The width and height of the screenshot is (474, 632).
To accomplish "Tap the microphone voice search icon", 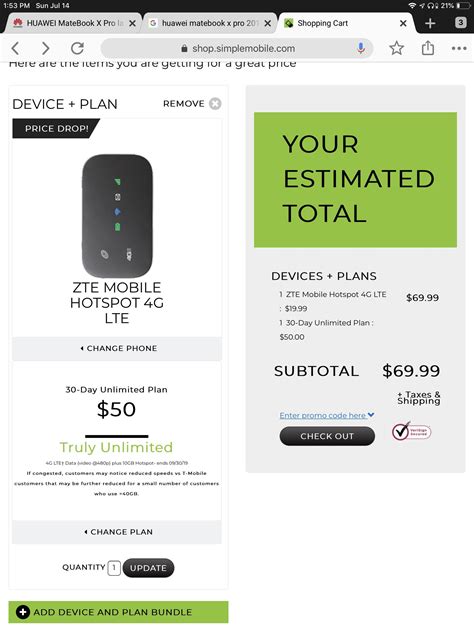I will 361,48.
